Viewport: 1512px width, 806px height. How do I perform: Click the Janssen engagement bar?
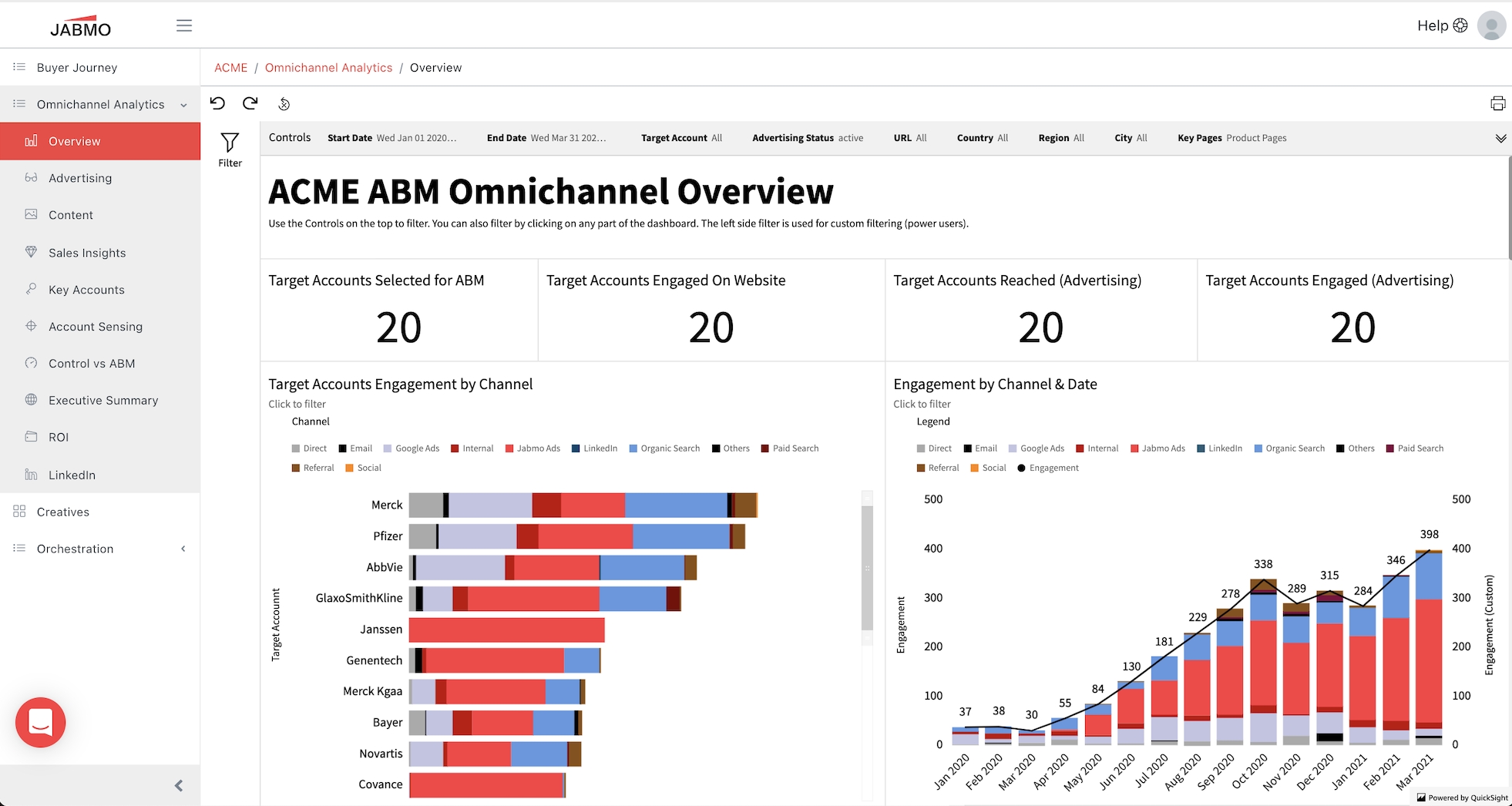coord(506,630)
